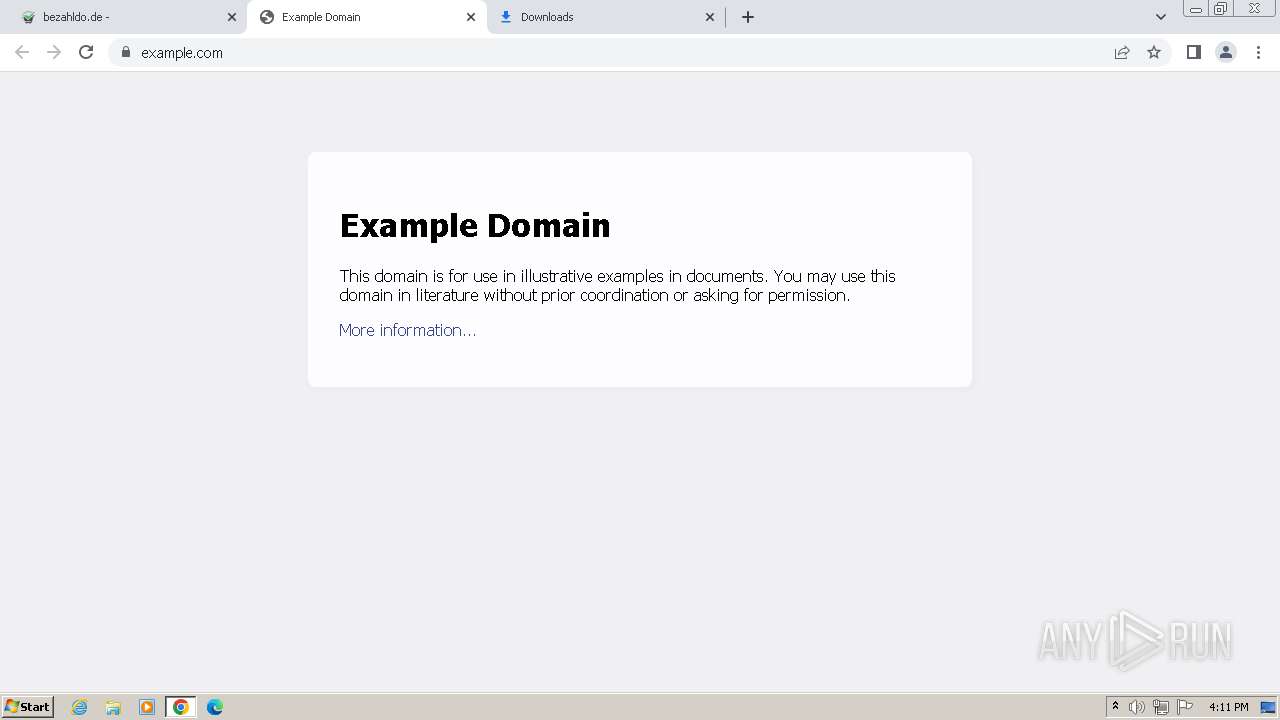
Task: Open Chrome three-dot menu
Action: 1258,52
